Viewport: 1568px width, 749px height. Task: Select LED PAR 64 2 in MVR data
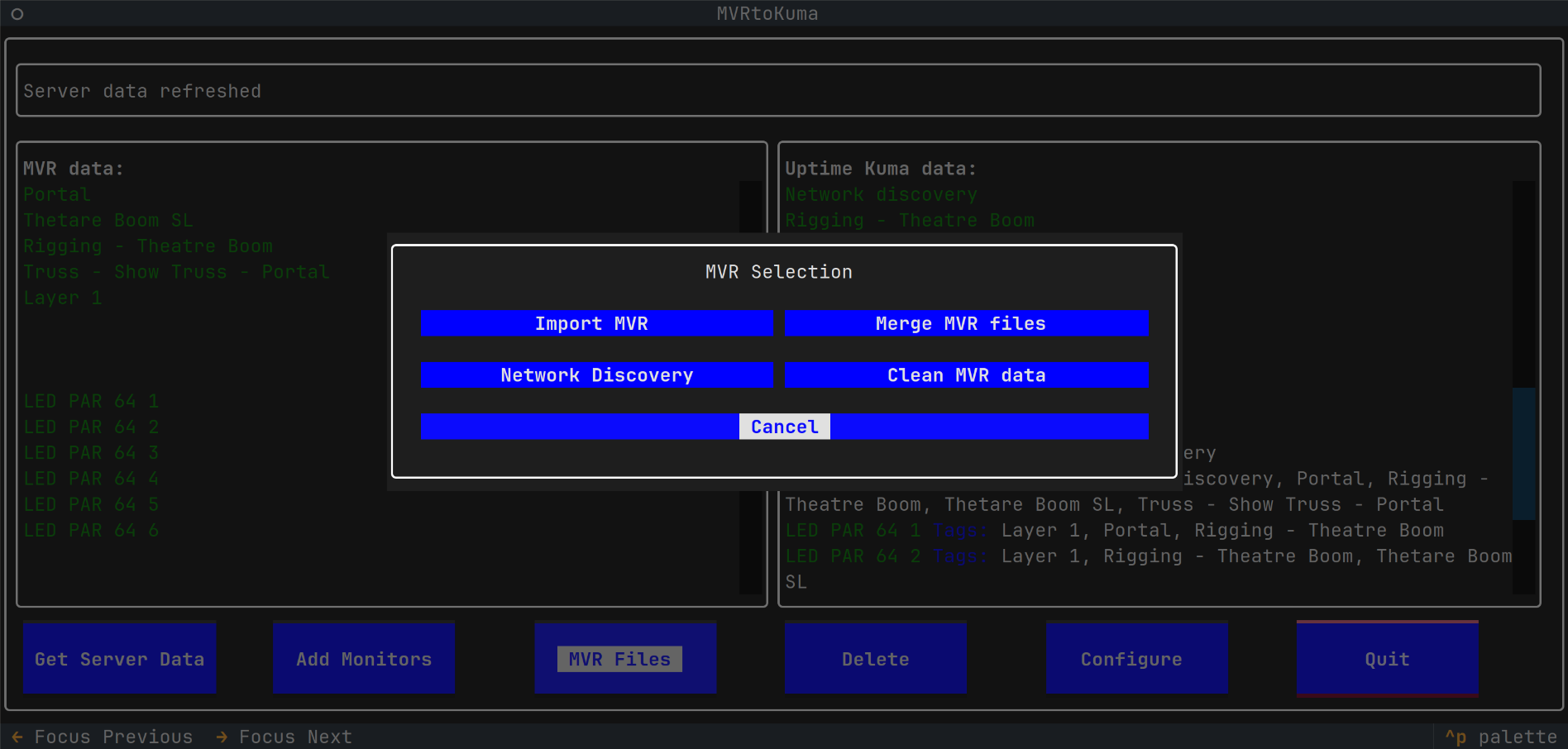(91, 427)
